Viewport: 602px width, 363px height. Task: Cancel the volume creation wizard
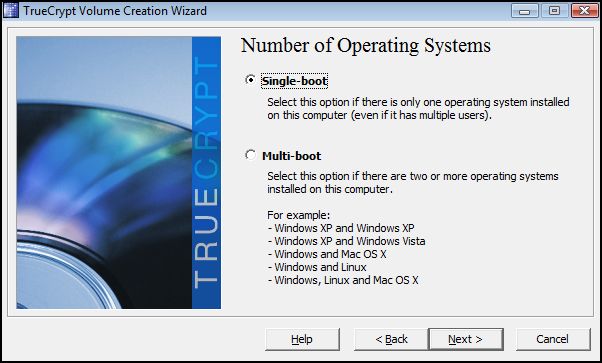coord(553,339)
